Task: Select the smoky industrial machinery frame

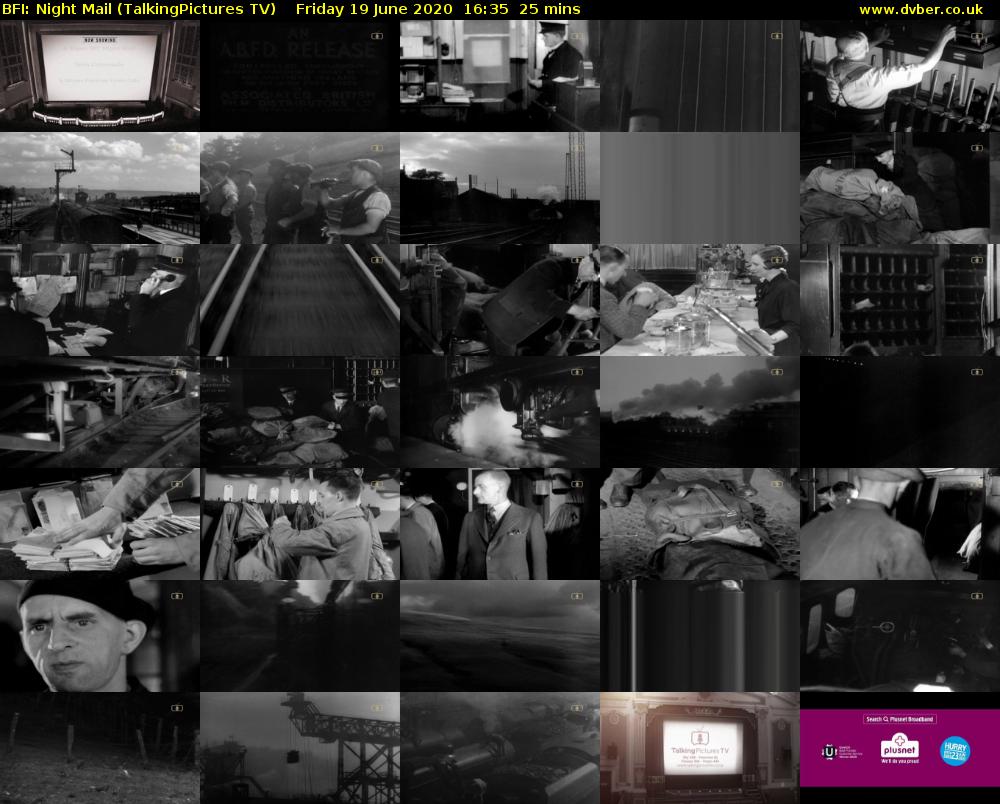Action: pyautogui.click(x=499, y=748)
